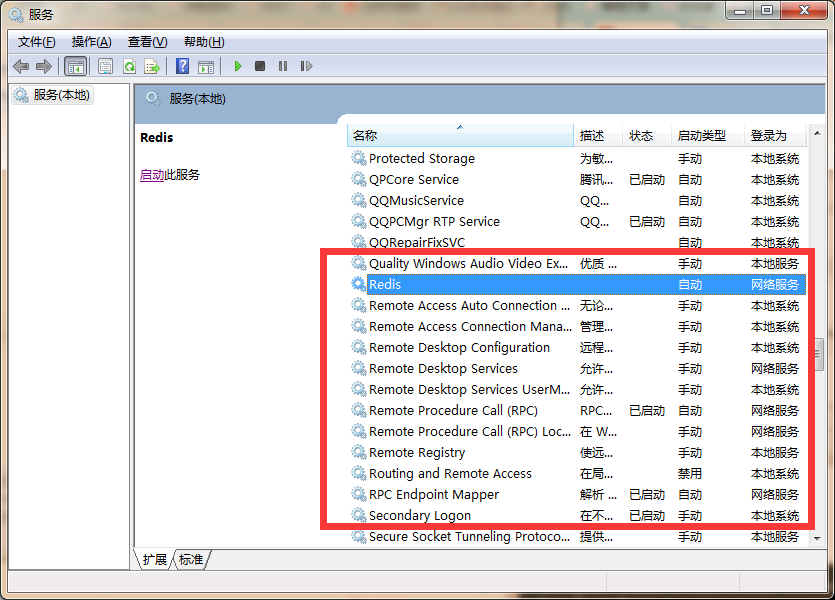Click the services icon in the window title bar
This screenshot has width=835, height=600.
[x=16, y=15]
